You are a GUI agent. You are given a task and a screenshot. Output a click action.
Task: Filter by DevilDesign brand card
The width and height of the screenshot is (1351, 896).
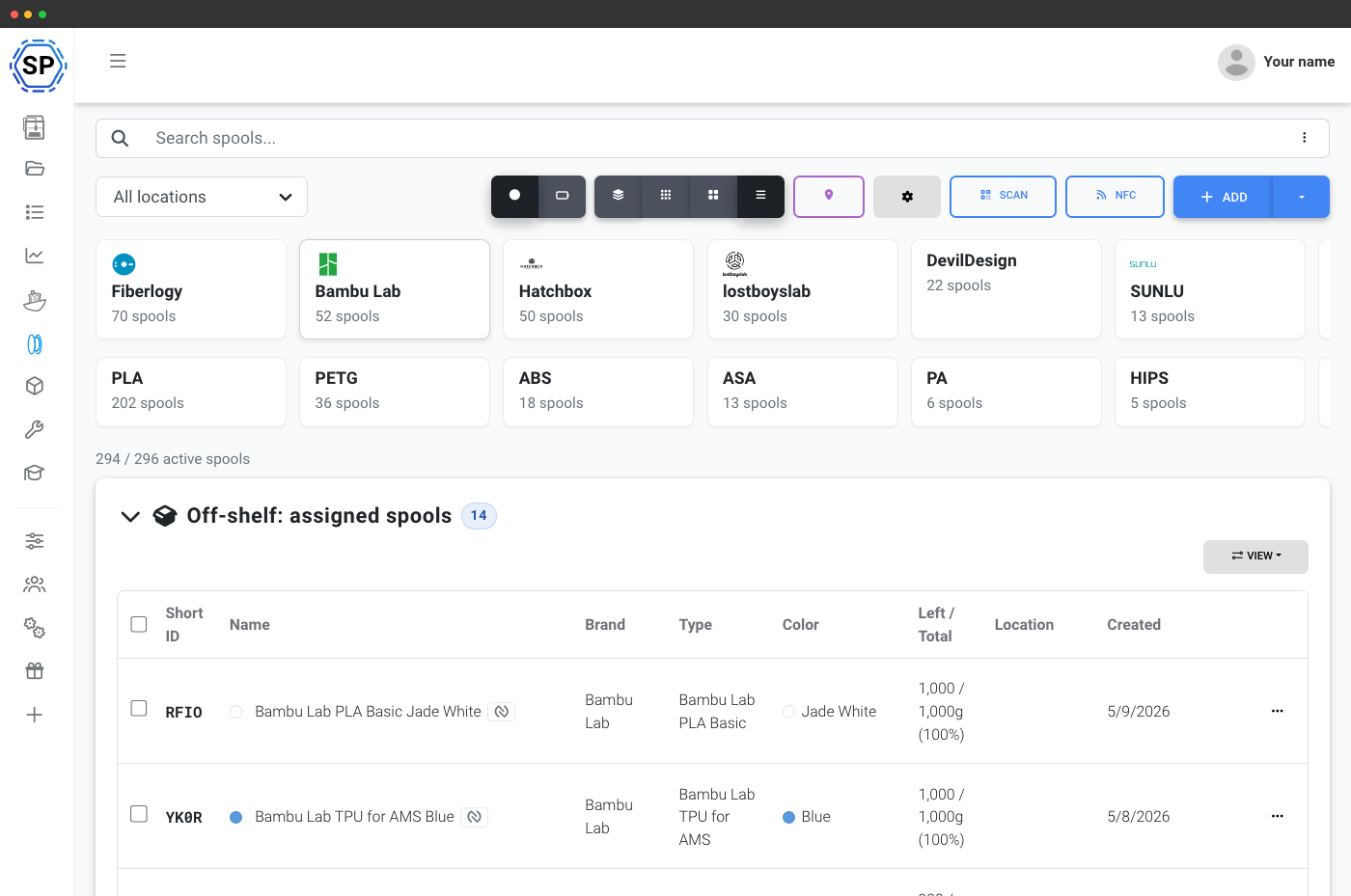(1006, 289)
